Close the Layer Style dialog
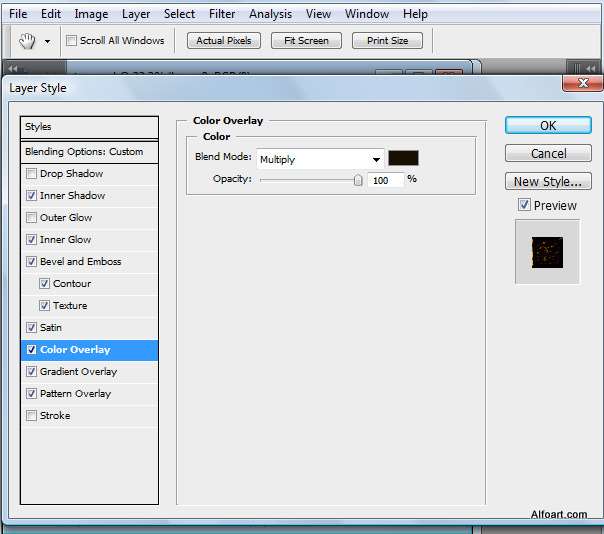This screenshot has height=534, width=604. (x=583, y=83)
